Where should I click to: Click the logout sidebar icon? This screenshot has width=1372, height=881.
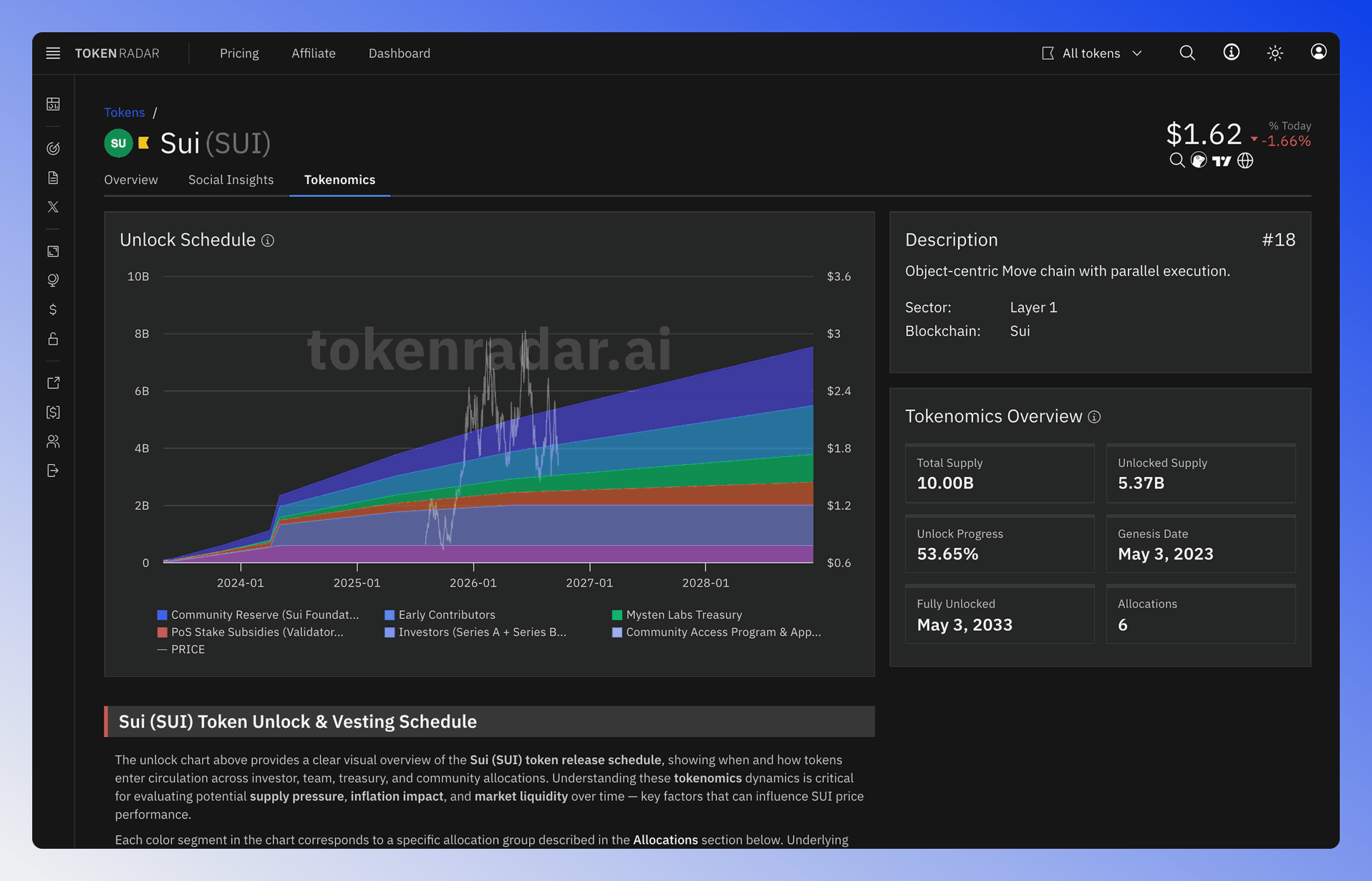pos(53,471)
